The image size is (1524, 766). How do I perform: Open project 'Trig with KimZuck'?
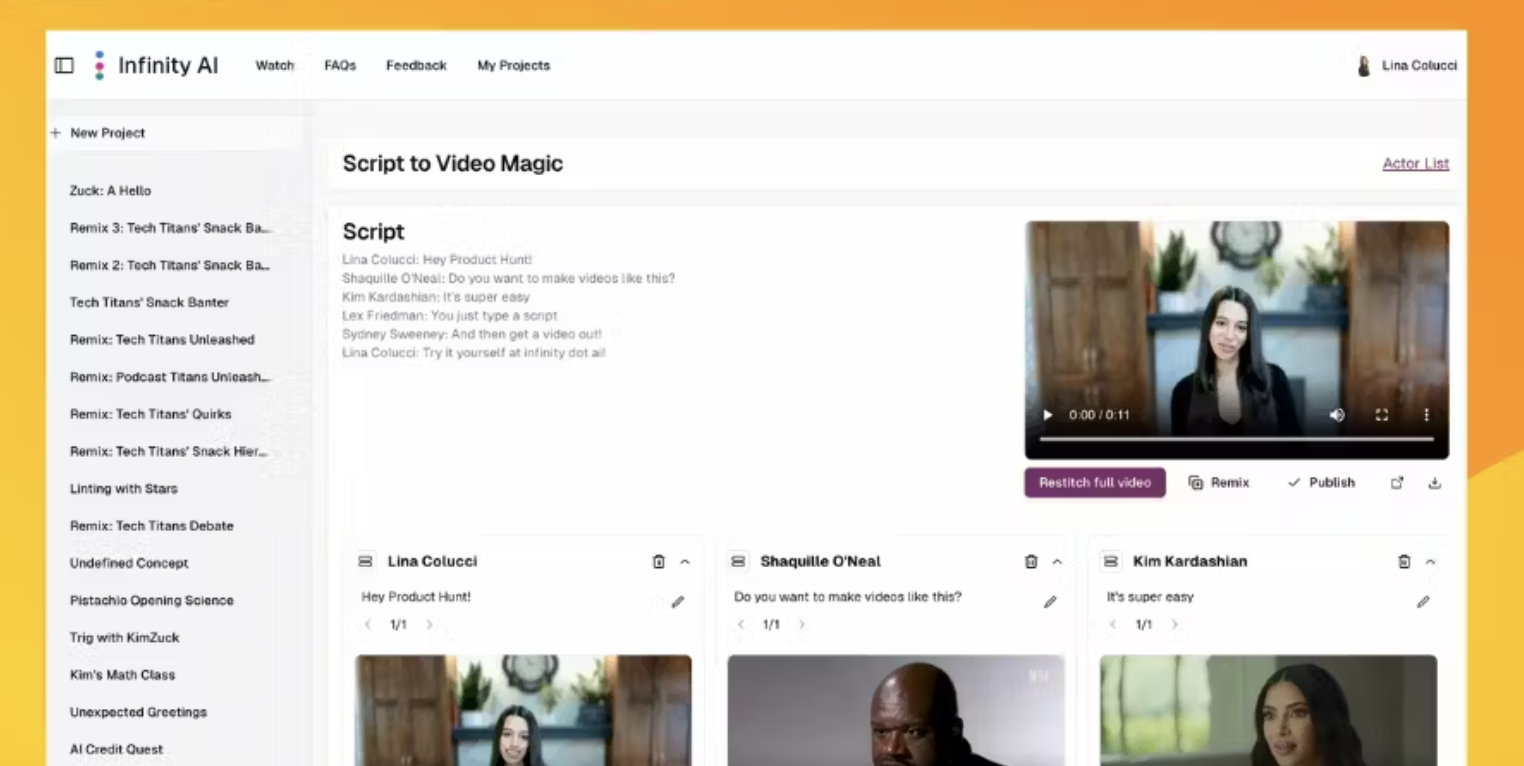coord(124,638)
